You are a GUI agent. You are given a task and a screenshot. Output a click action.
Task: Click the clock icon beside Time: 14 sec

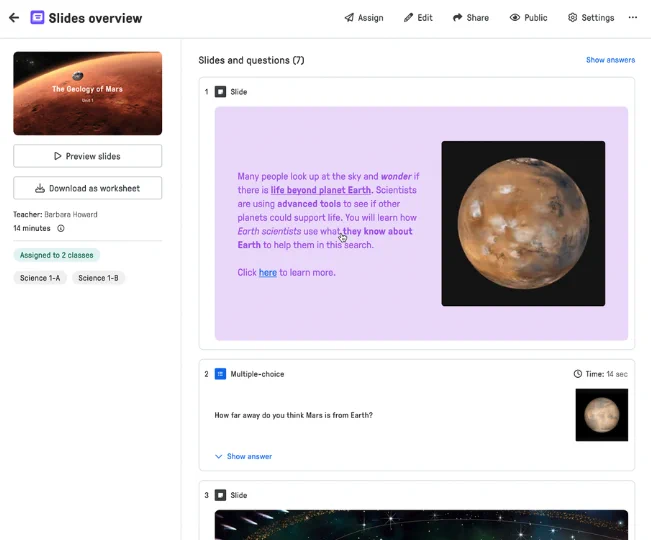coord(578,374)
